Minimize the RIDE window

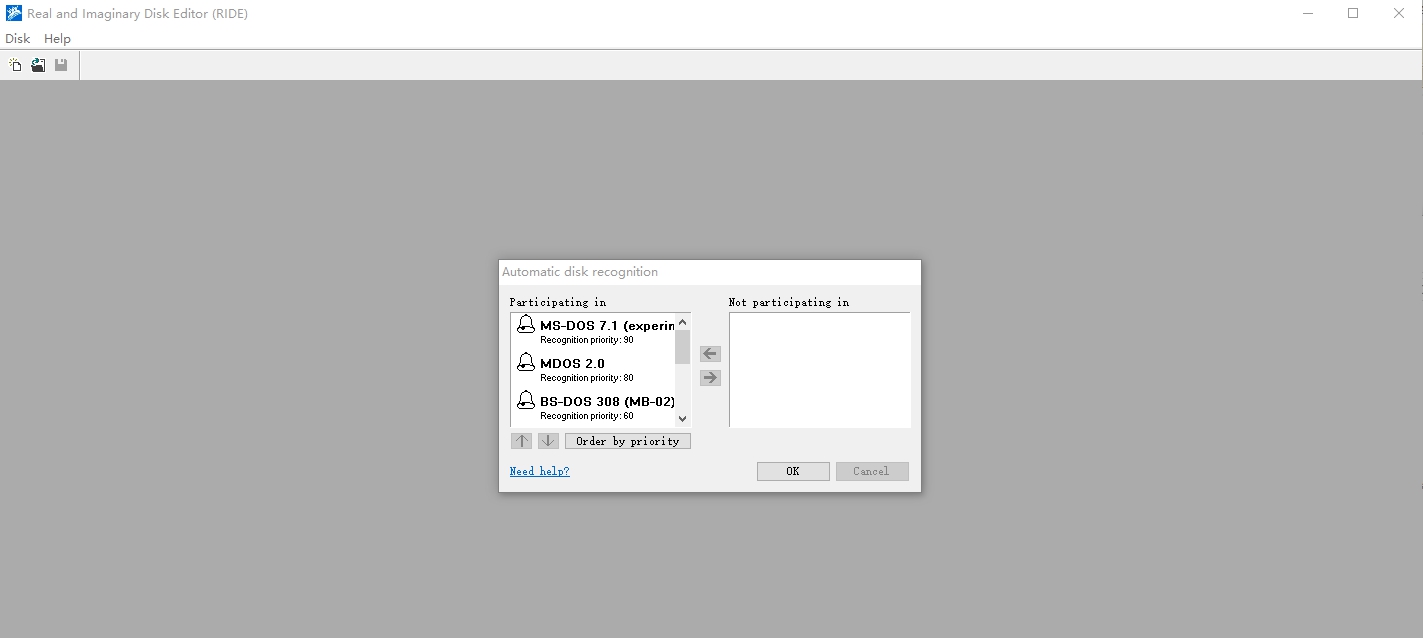(1308, 13)
